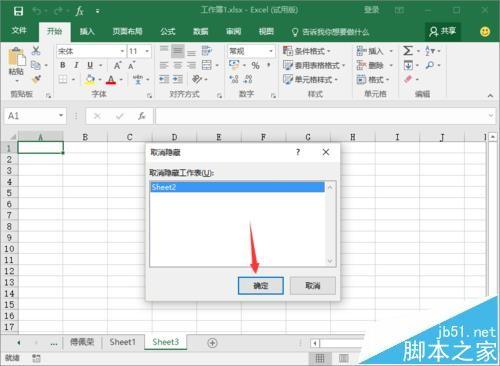This screenshot has width=500, height=366.
Task: Select column B header
Action: [85, 137]
